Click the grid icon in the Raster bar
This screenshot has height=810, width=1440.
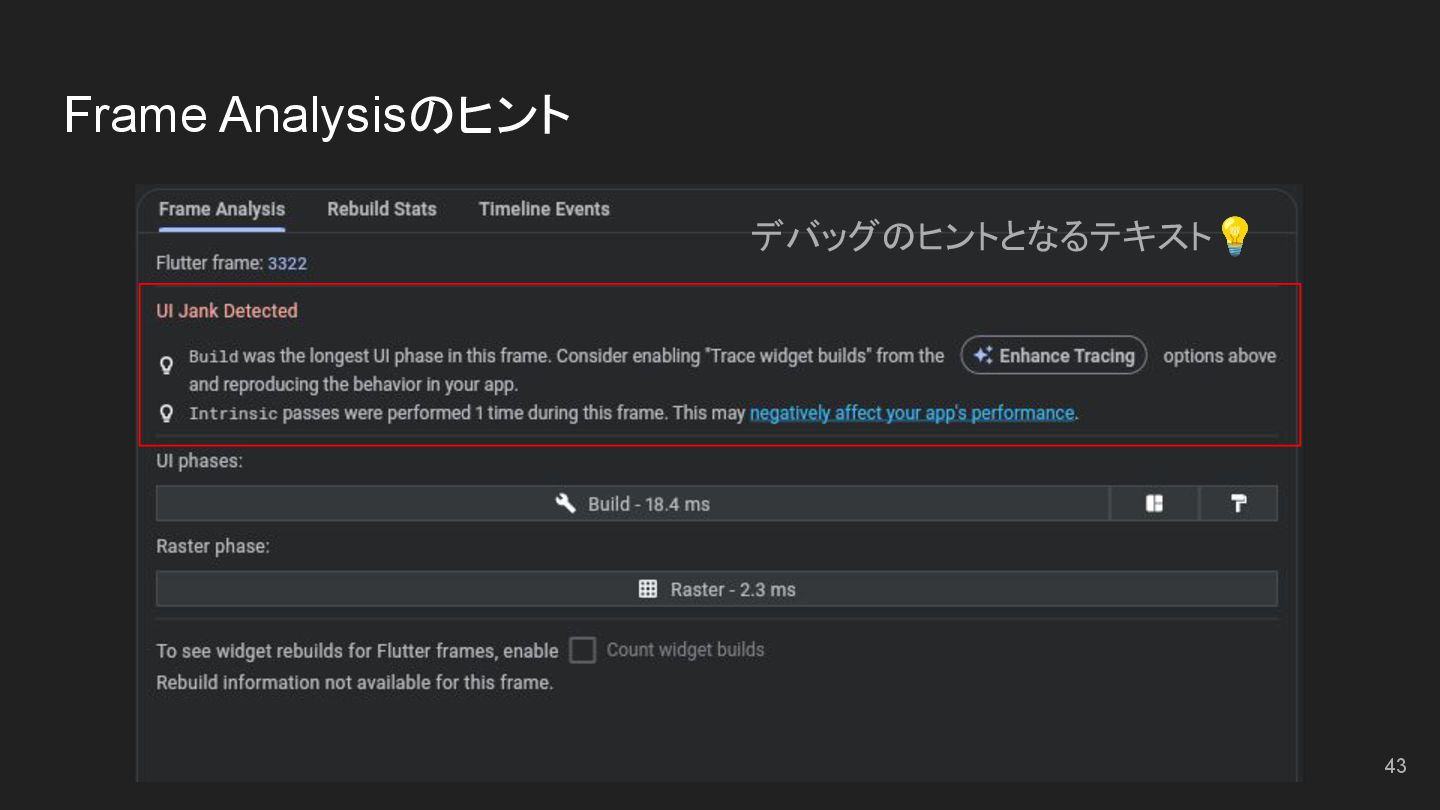[x=648, y=589]
